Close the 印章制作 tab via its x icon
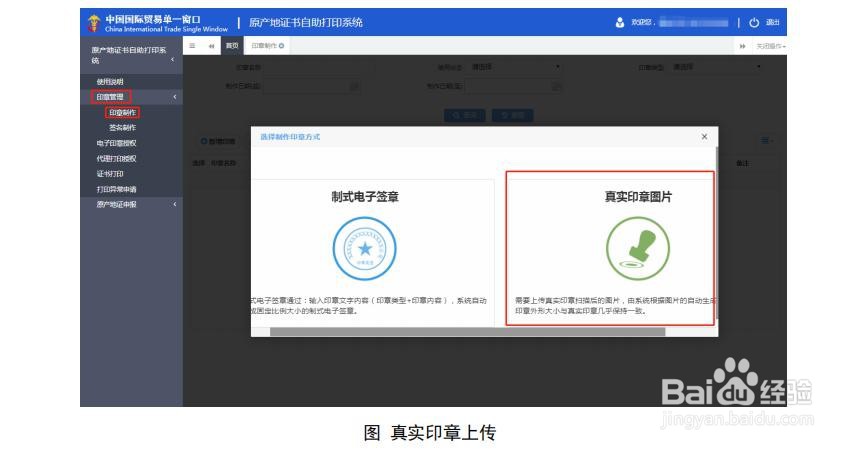The height and width of the screenshot is (449, 862). click(x=281, y=46)
